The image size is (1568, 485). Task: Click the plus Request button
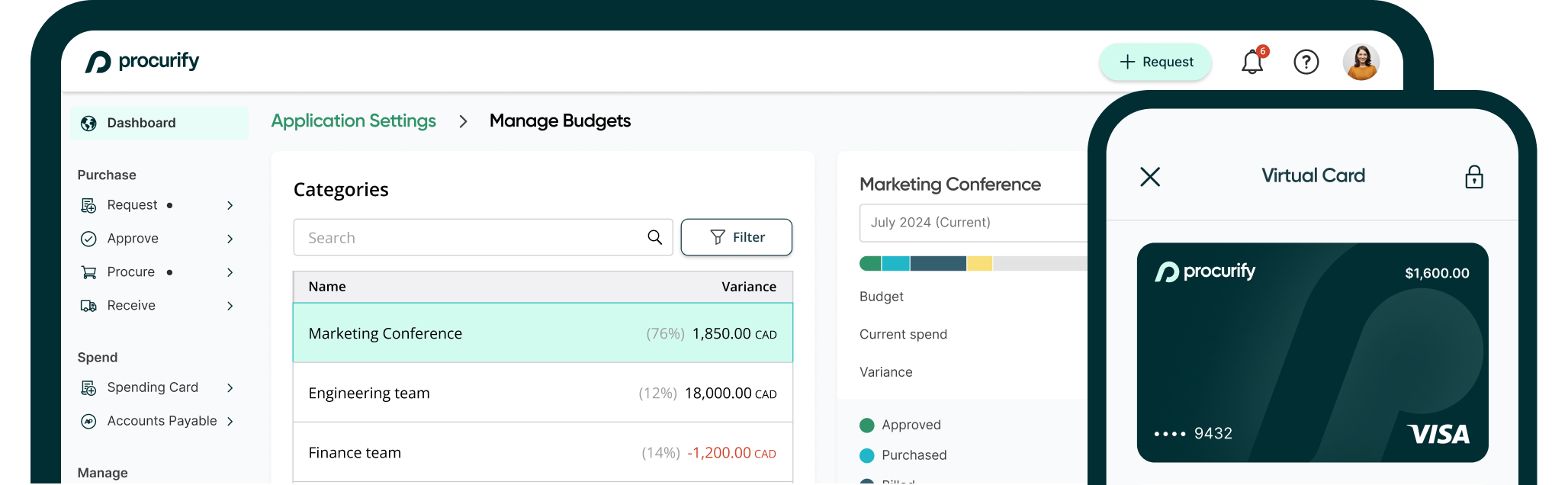tap(1155, 62)
